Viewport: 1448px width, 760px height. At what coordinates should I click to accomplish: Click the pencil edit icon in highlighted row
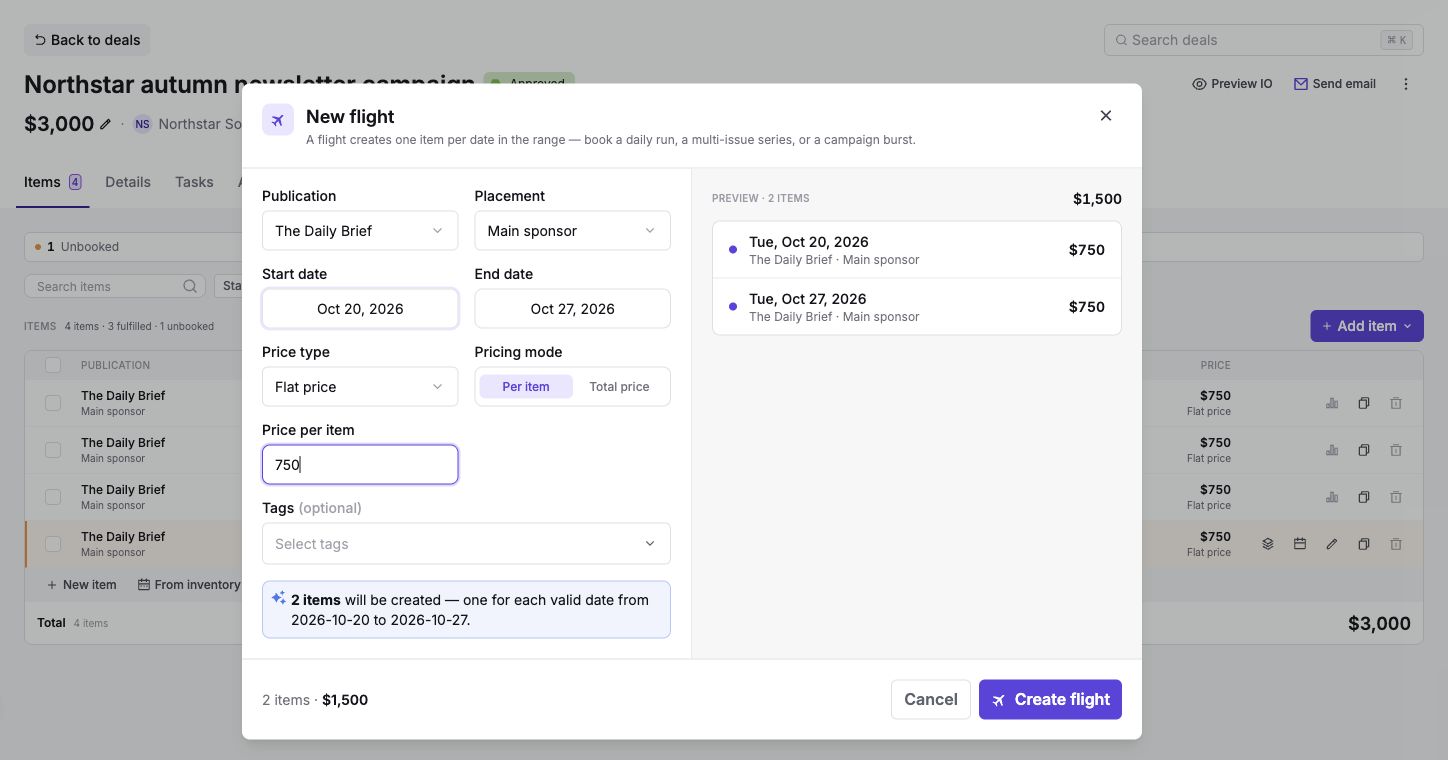[1332, 544]
